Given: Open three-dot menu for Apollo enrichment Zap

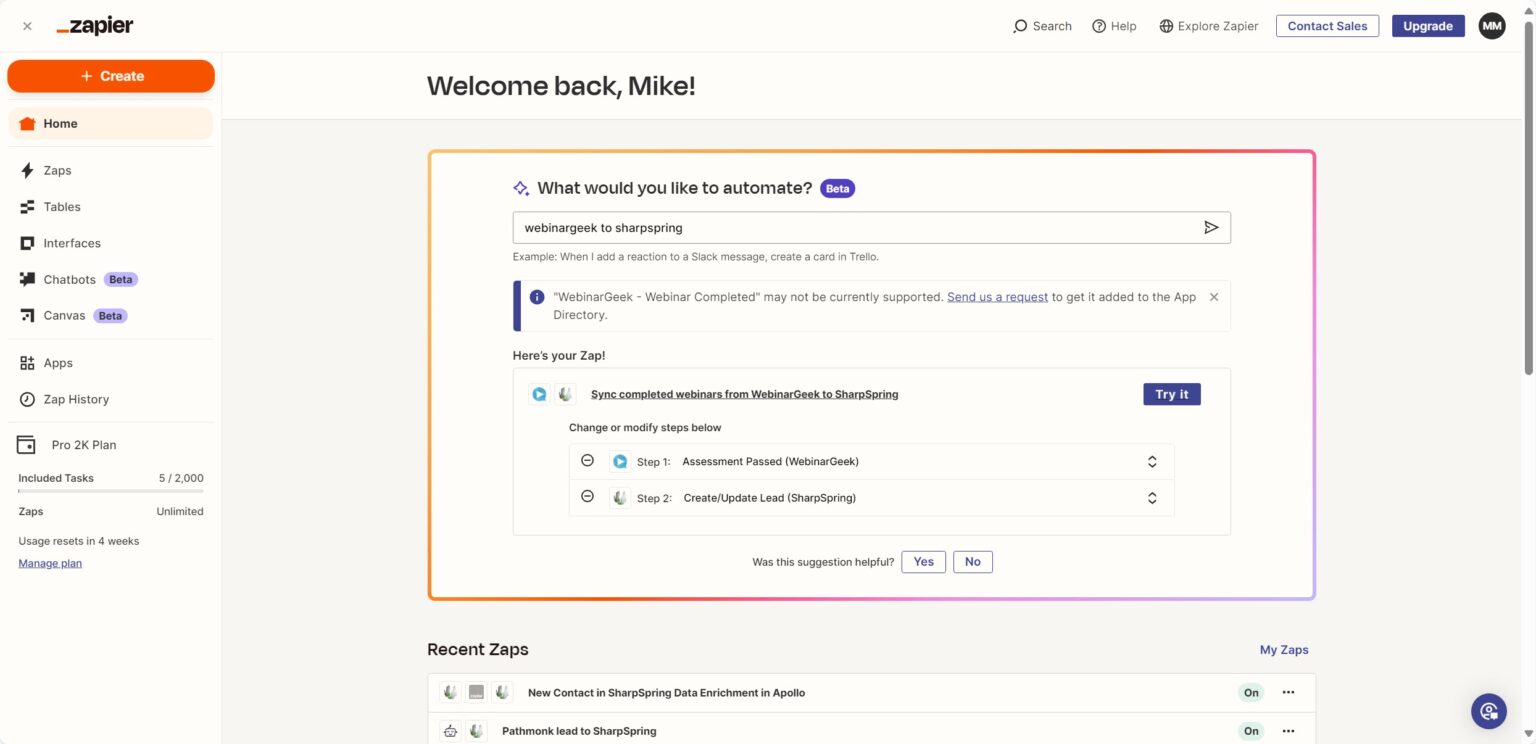Looking at the screenshot, I should click(x=1288, y=692).
